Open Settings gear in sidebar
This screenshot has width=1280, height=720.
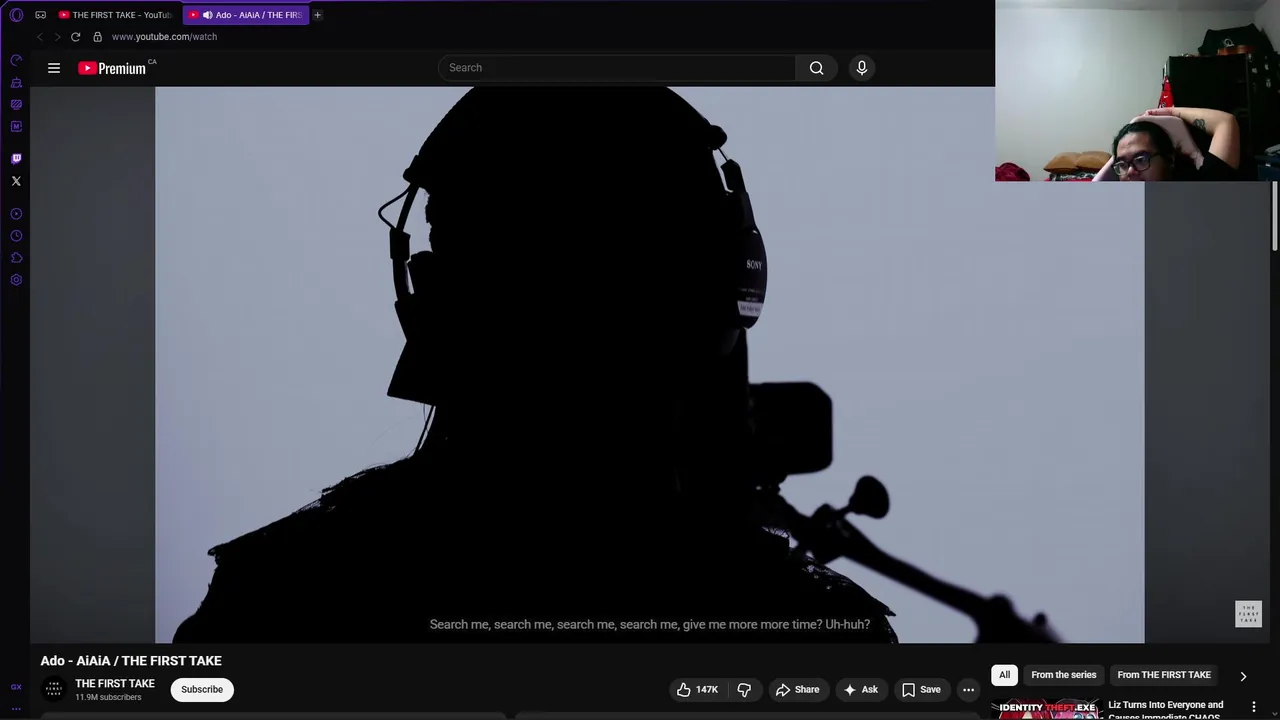[x=16, y=280]
